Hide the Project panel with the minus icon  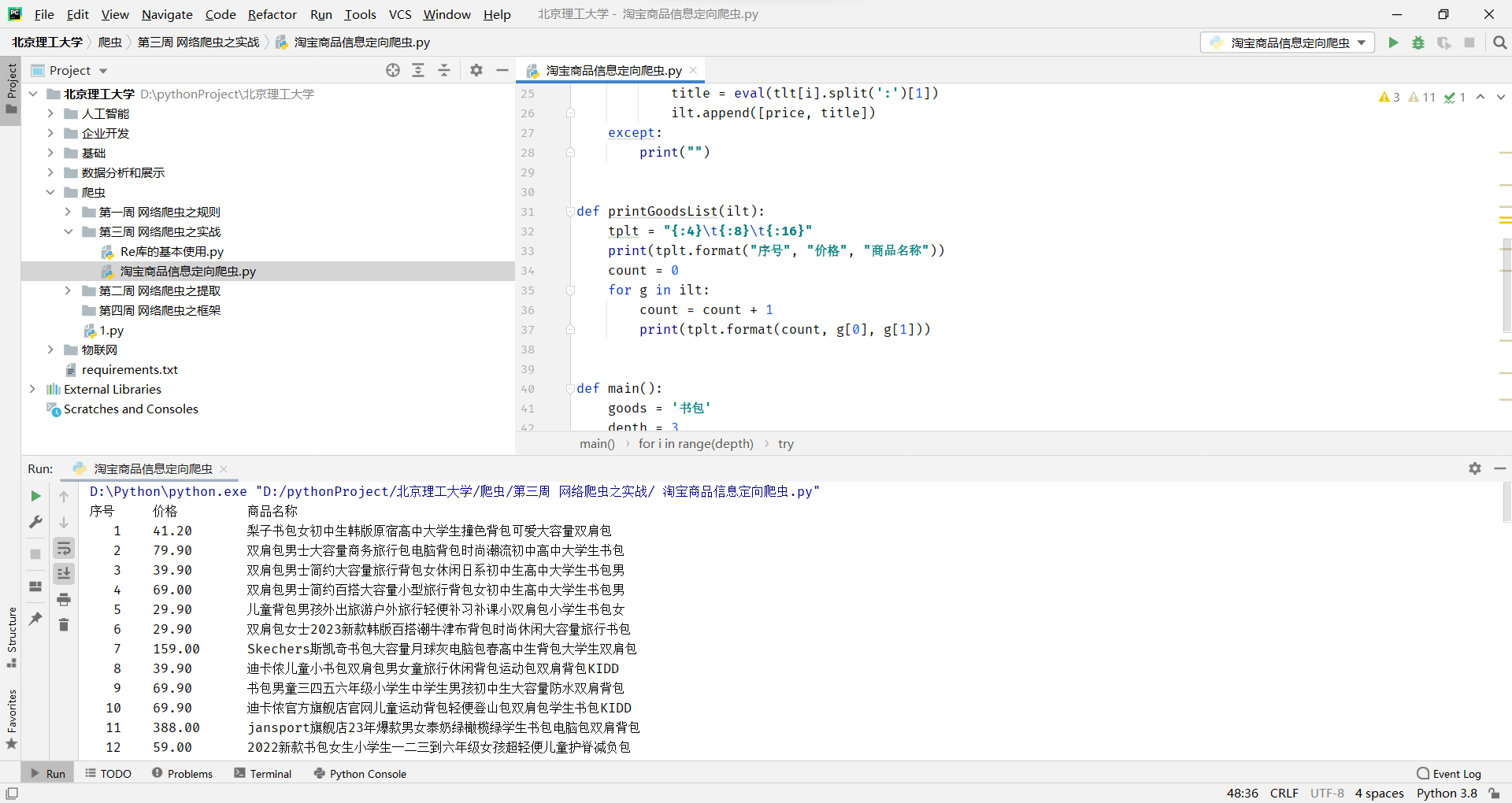click(502, 70)
